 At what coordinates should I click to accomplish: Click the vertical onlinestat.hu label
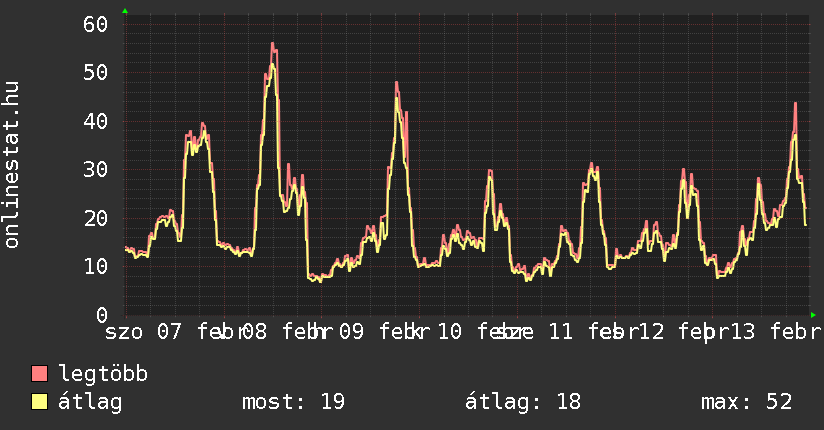click(12, 165)
